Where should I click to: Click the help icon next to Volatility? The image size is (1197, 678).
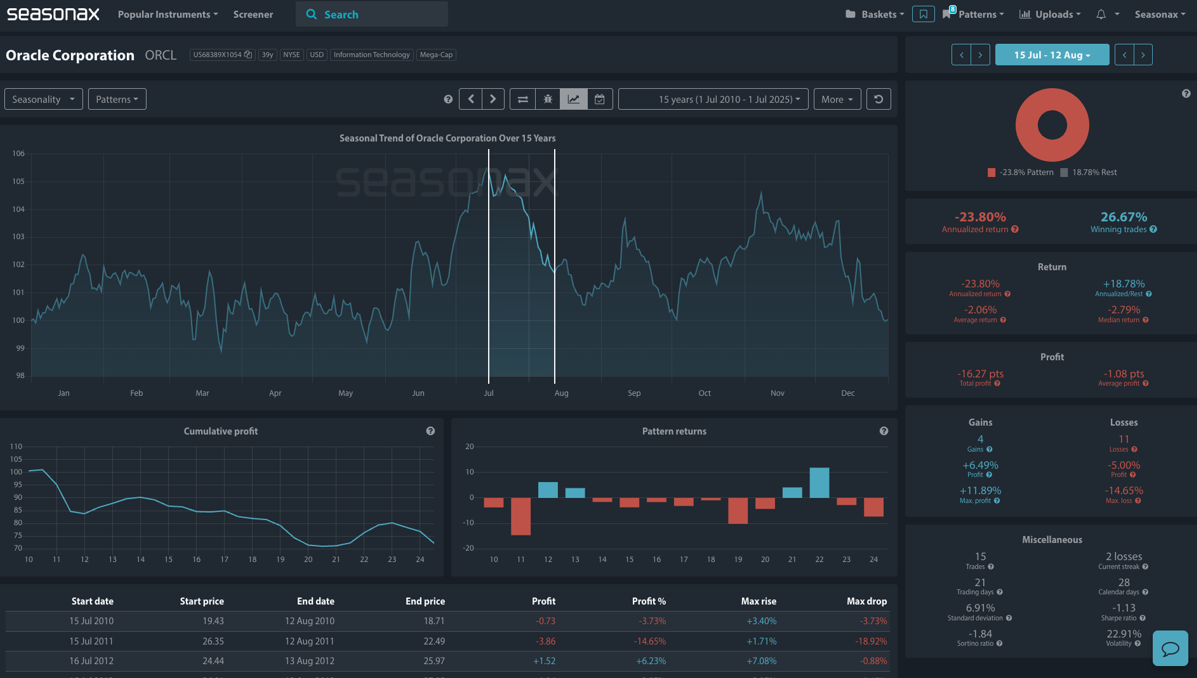coord(1137,644)
